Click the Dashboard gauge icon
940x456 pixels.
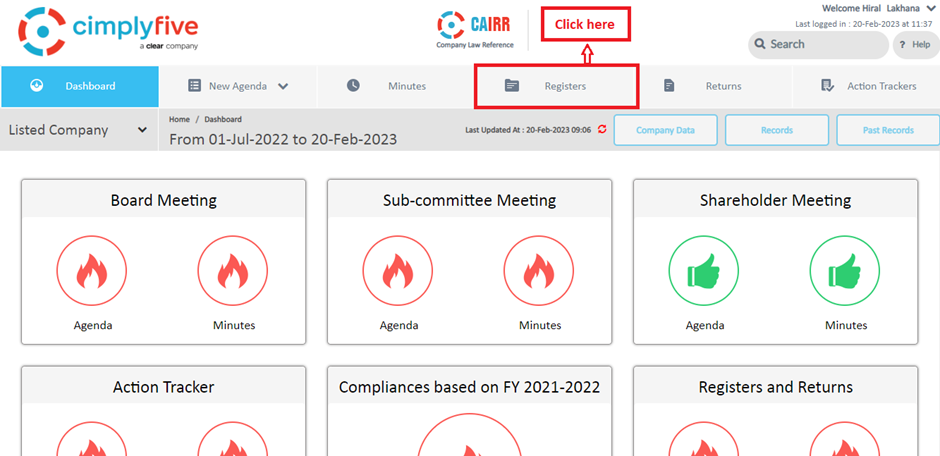pos(36,86)
